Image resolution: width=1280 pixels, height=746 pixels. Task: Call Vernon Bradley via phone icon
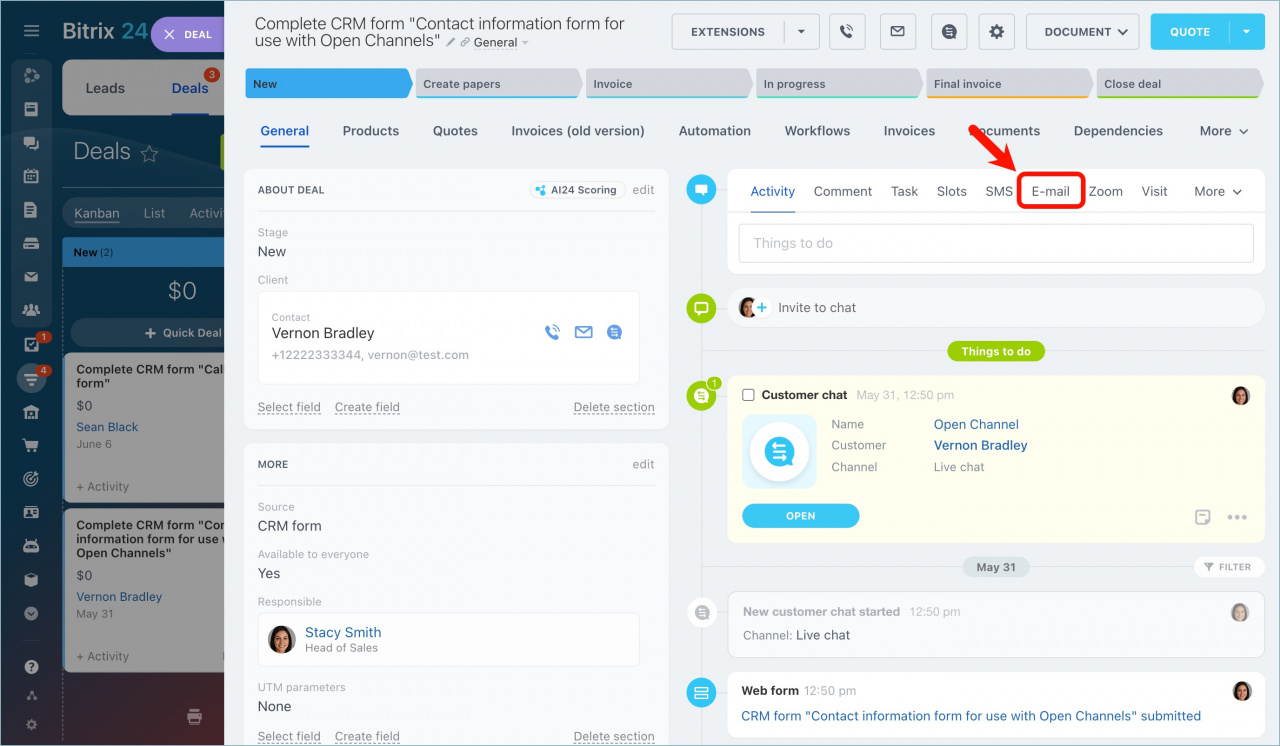point(552,332)
